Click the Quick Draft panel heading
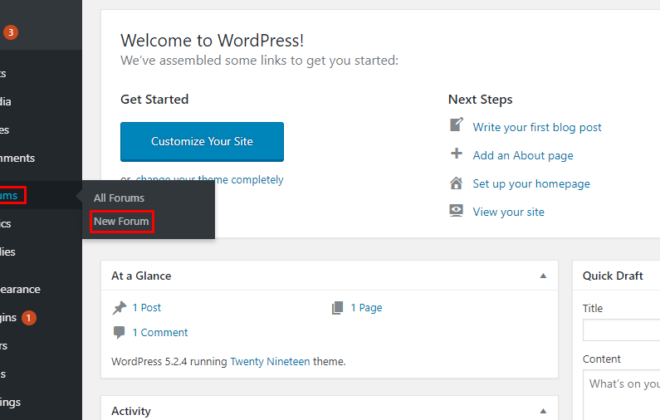660x420 pixels. click(x=612, y=276)
